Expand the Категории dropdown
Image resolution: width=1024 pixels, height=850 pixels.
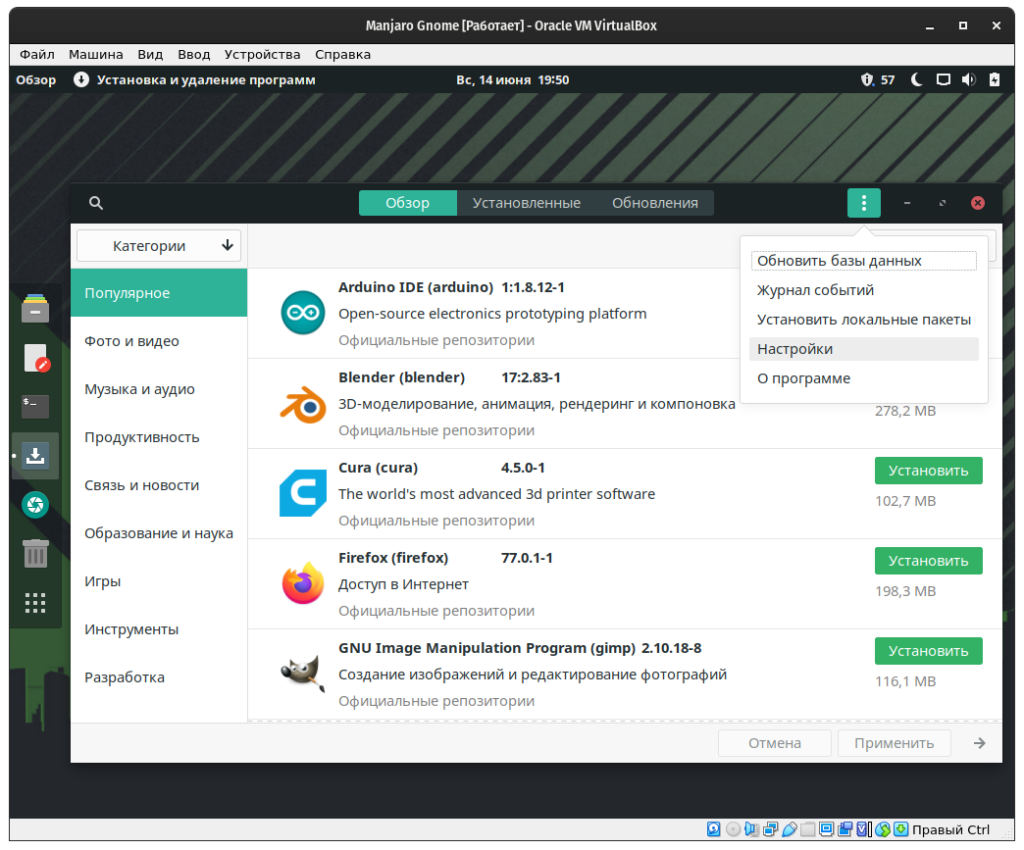(159, 245)
